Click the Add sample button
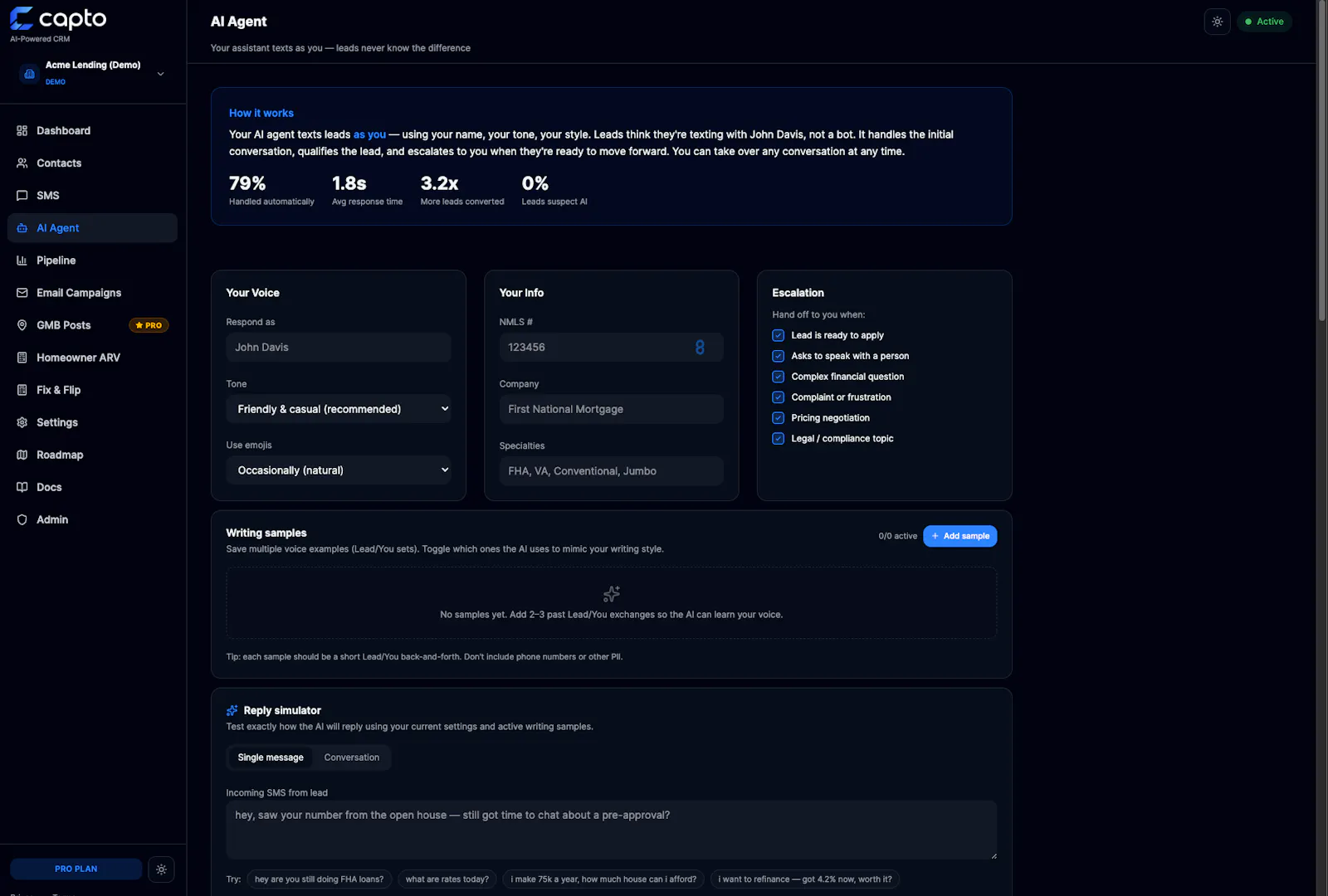The height and width of the screenshot is (896, 1328). click(x=960, y=536)
